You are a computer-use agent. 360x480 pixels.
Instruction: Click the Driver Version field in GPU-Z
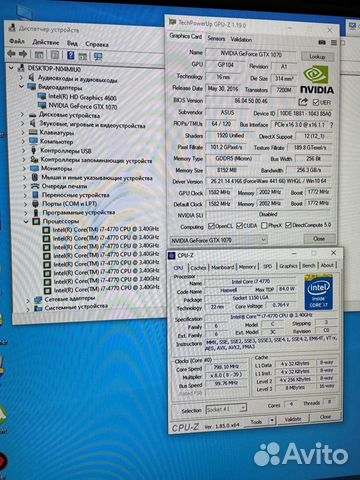268,181
